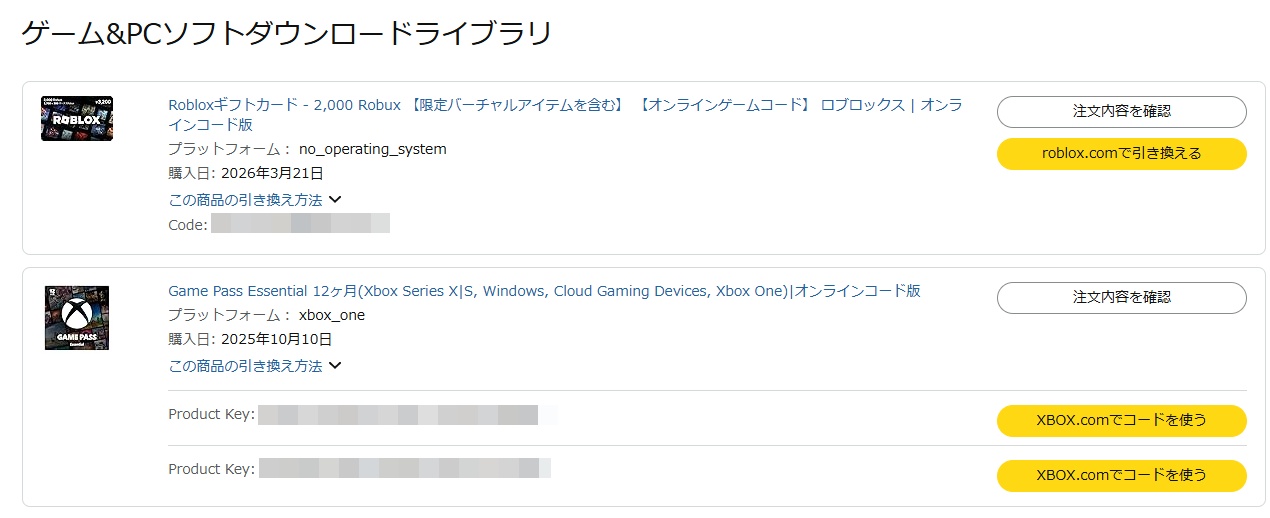Open the Robloxギフトカード 2,000 Robux product link
Image resolution: width=1270 pixels, height=518 pixels.
tap(565, 114)
